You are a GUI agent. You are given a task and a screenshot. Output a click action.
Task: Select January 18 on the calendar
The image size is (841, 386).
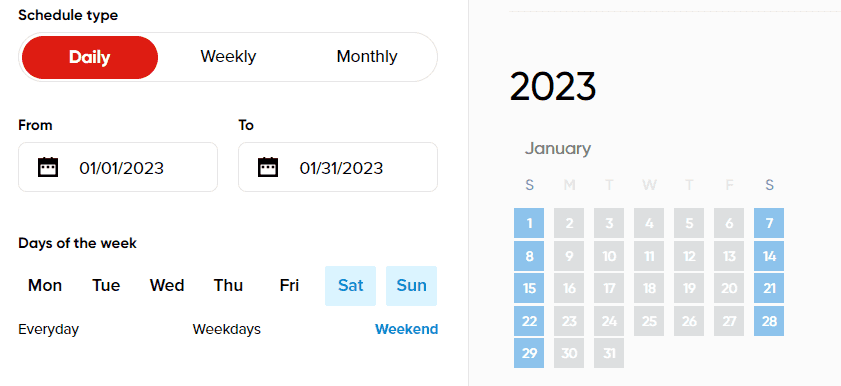tap(649, 288)
